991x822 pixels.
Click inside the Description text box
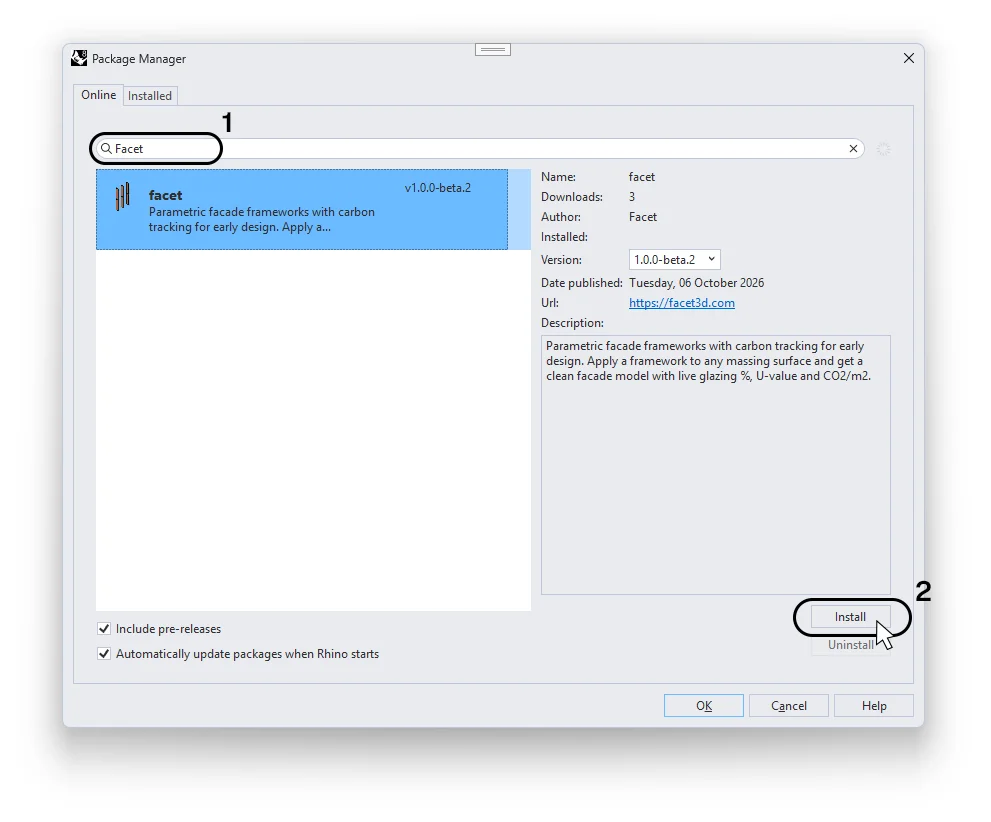pos(715,464)
